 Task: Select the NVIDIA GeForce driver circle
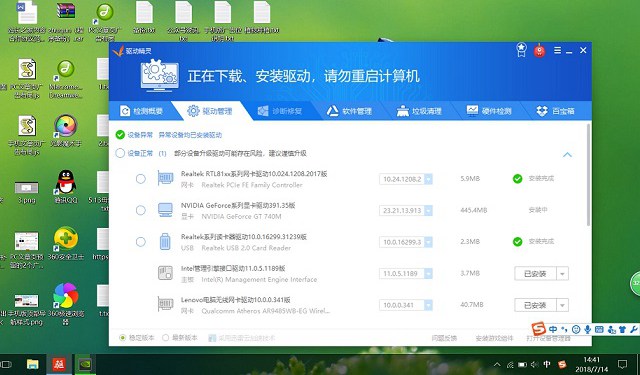click(140, 210)
